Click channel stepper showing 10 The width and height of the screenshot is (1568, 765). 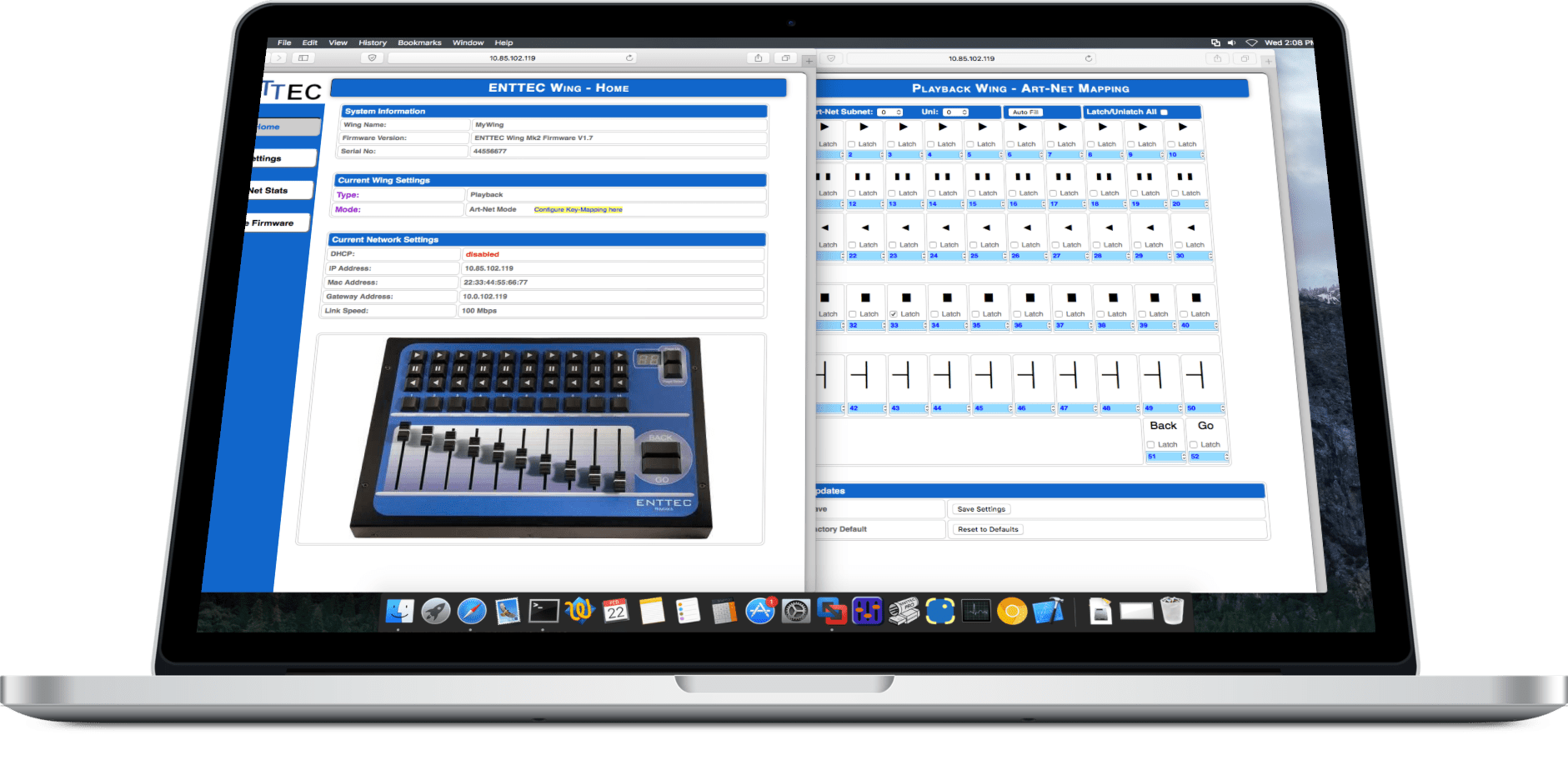click(x=1186, y=154)
